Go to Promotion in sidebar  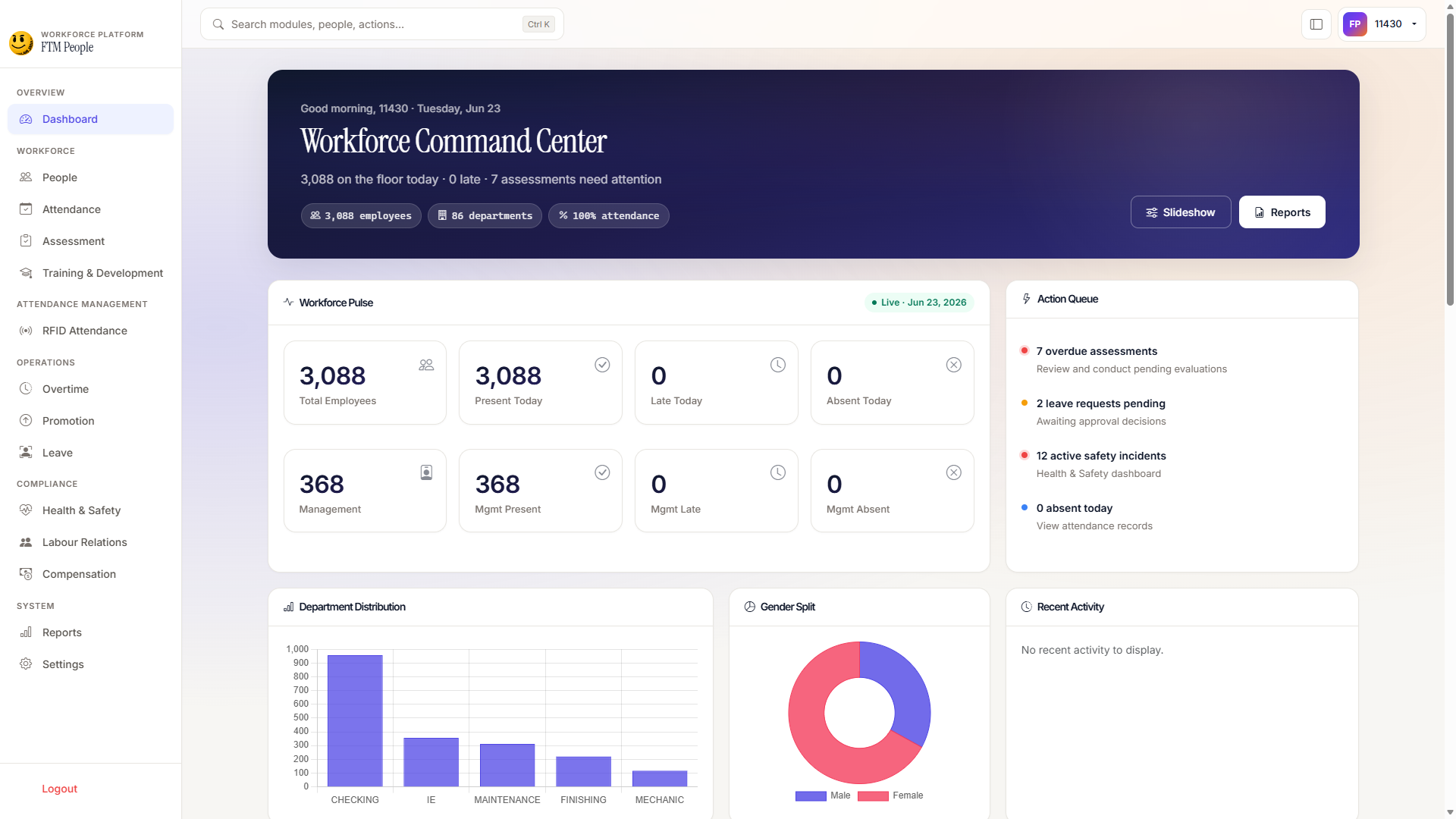(91, 421)
